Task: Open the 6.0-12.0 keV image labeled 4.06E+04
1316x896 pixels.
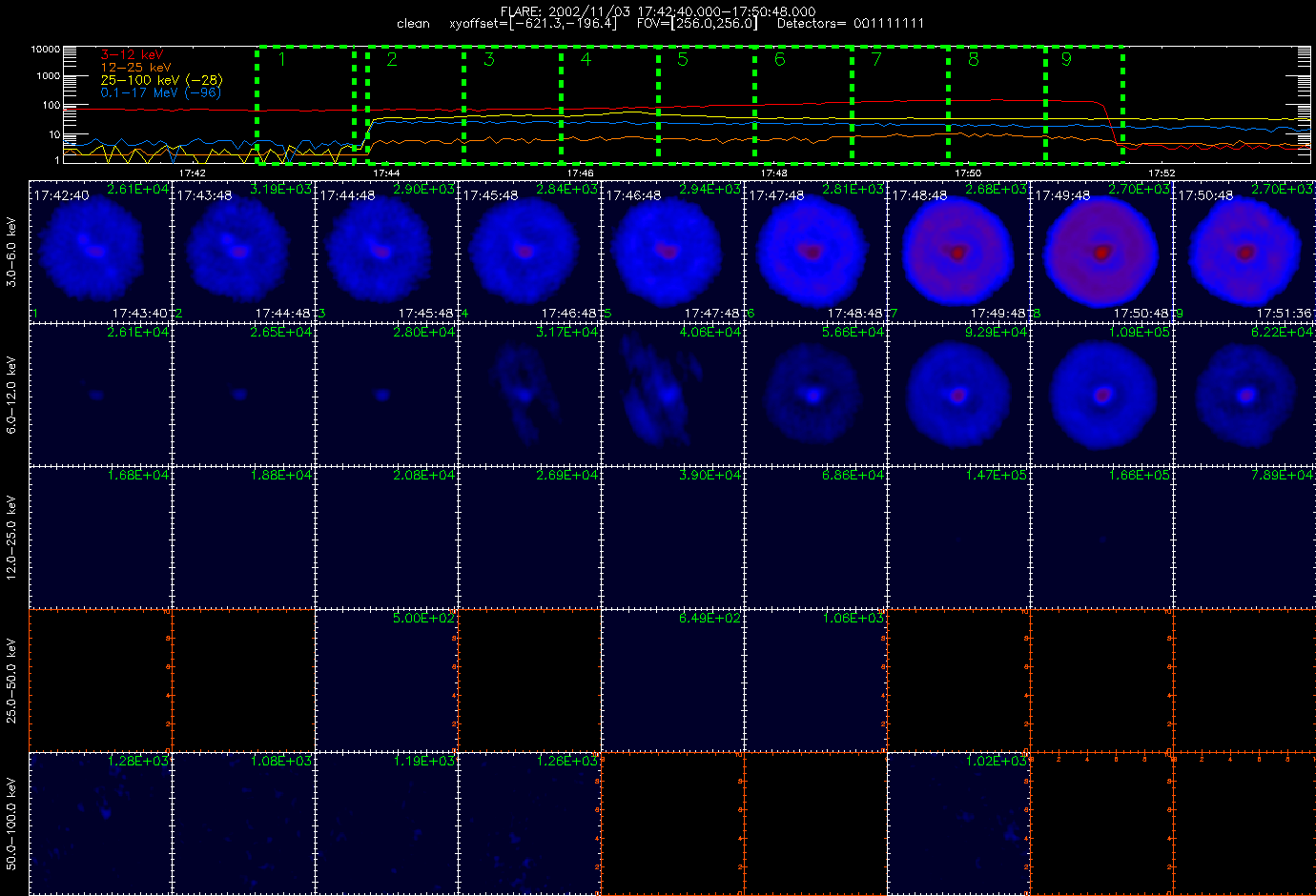Action: tap(672, 395)
